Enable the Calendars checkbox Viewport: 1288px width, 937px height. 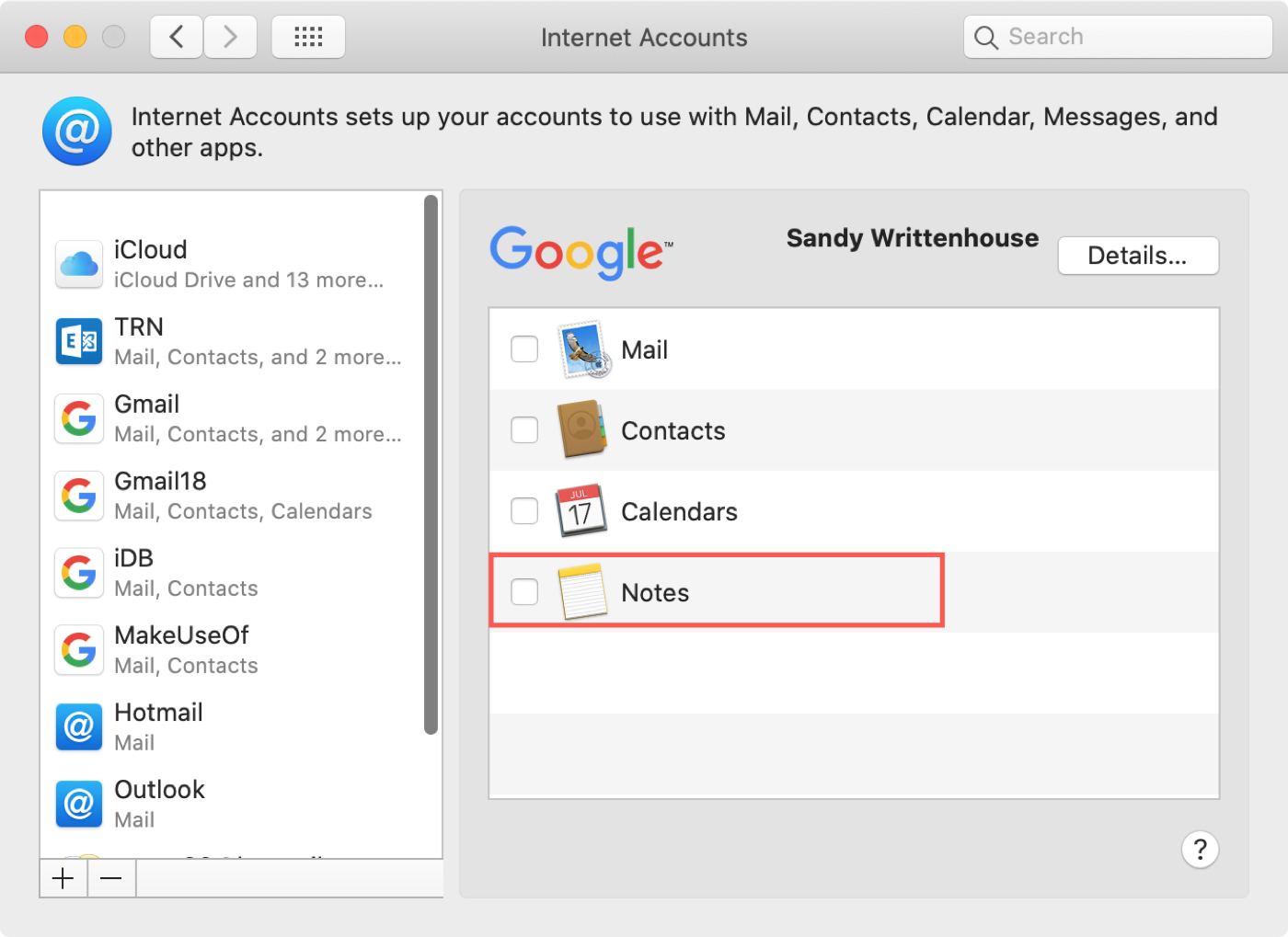pyautogui.click(x=524, y=511)
